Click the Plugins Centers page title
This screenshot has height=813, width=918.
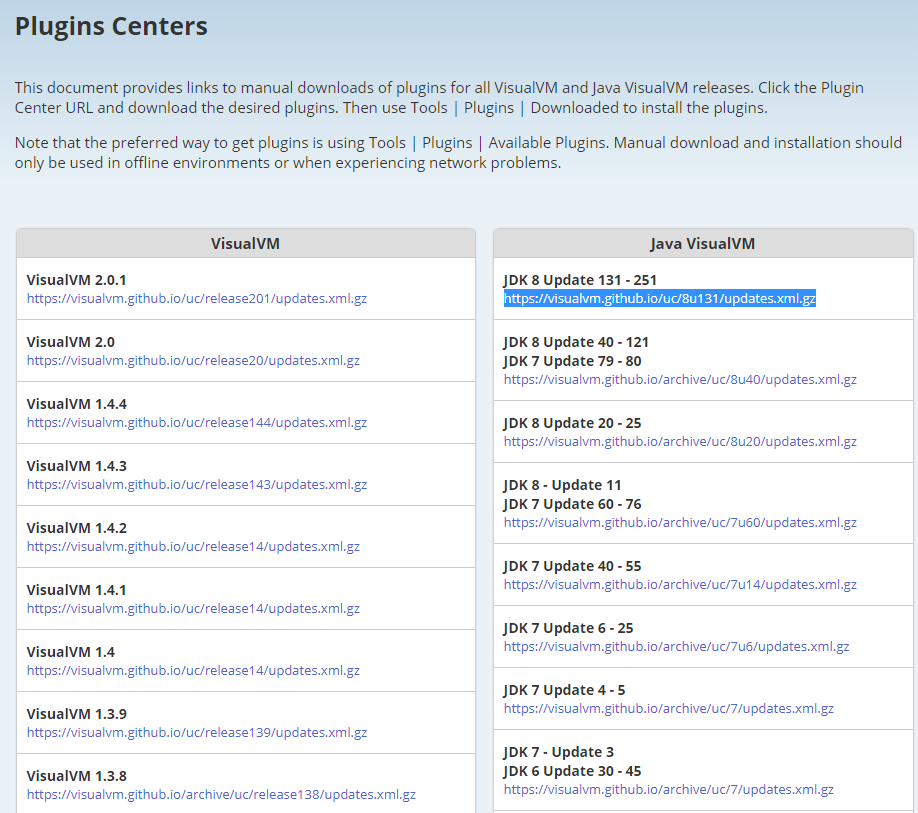point(111,26)
